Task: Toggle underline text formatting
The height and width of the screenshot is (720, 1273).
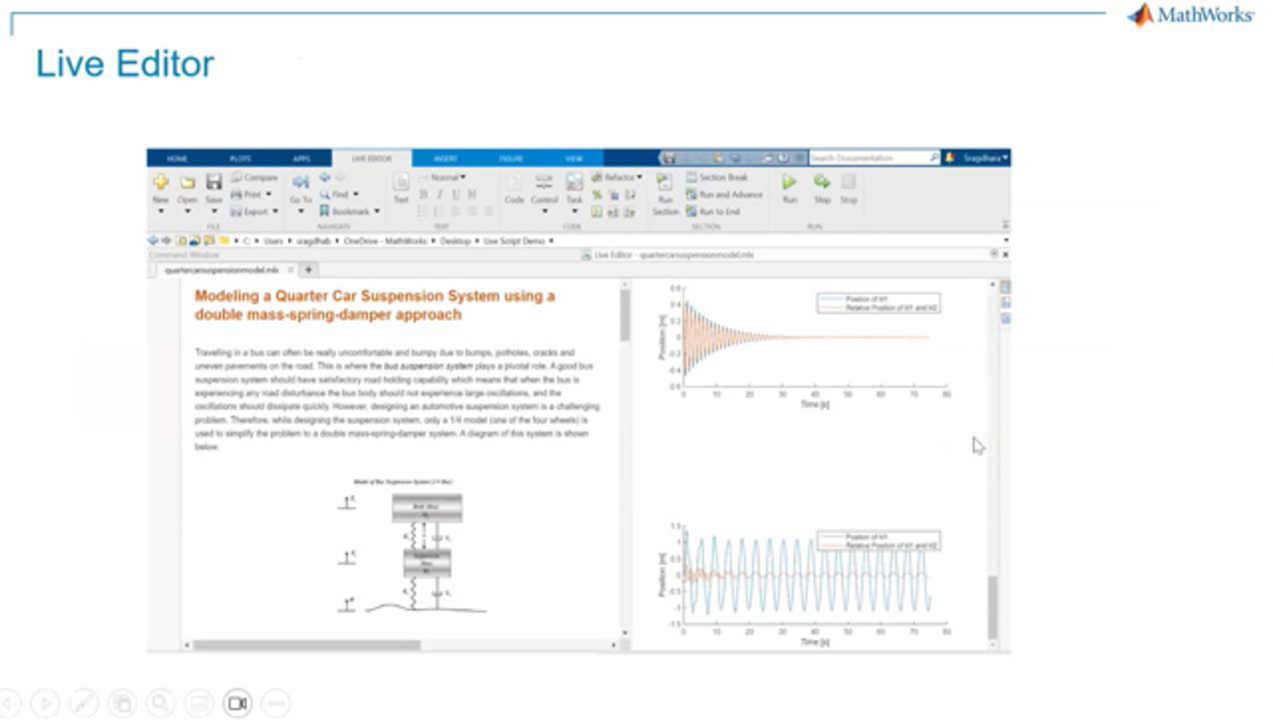Action: point(455,194)
